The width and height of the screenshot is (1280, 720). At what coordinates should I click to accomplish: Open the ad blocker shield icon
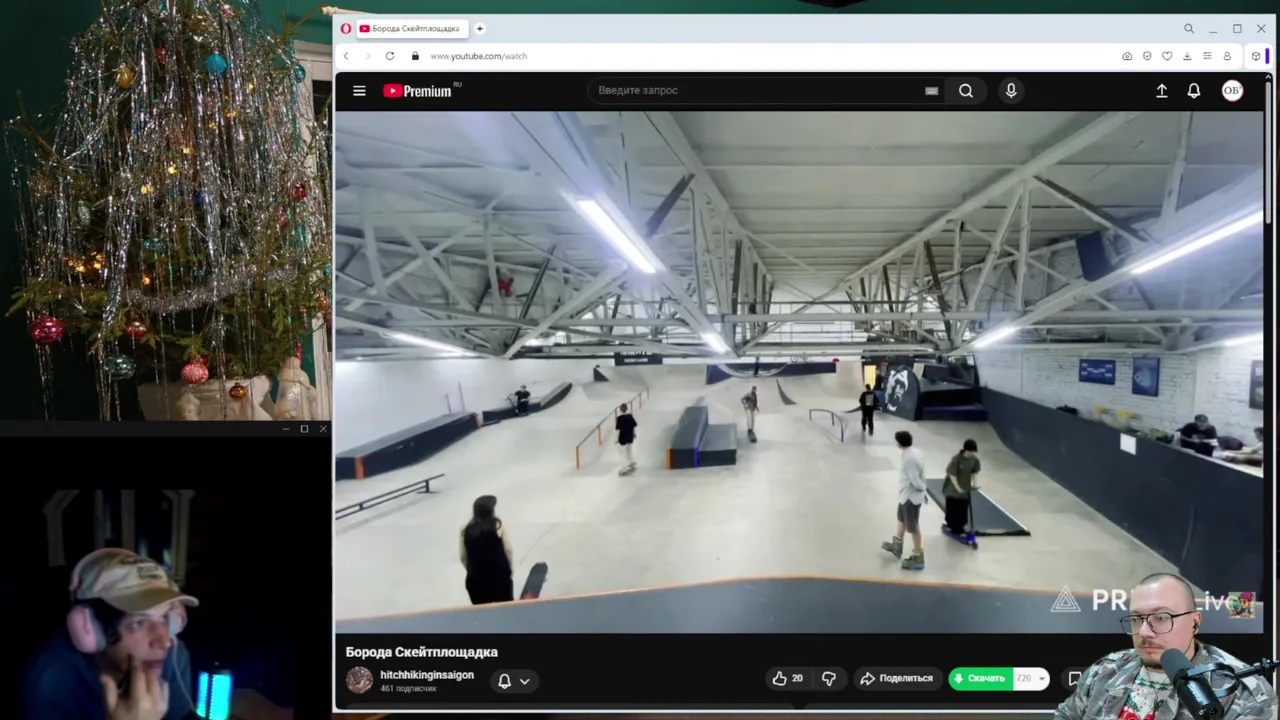tap(1147, 56)
